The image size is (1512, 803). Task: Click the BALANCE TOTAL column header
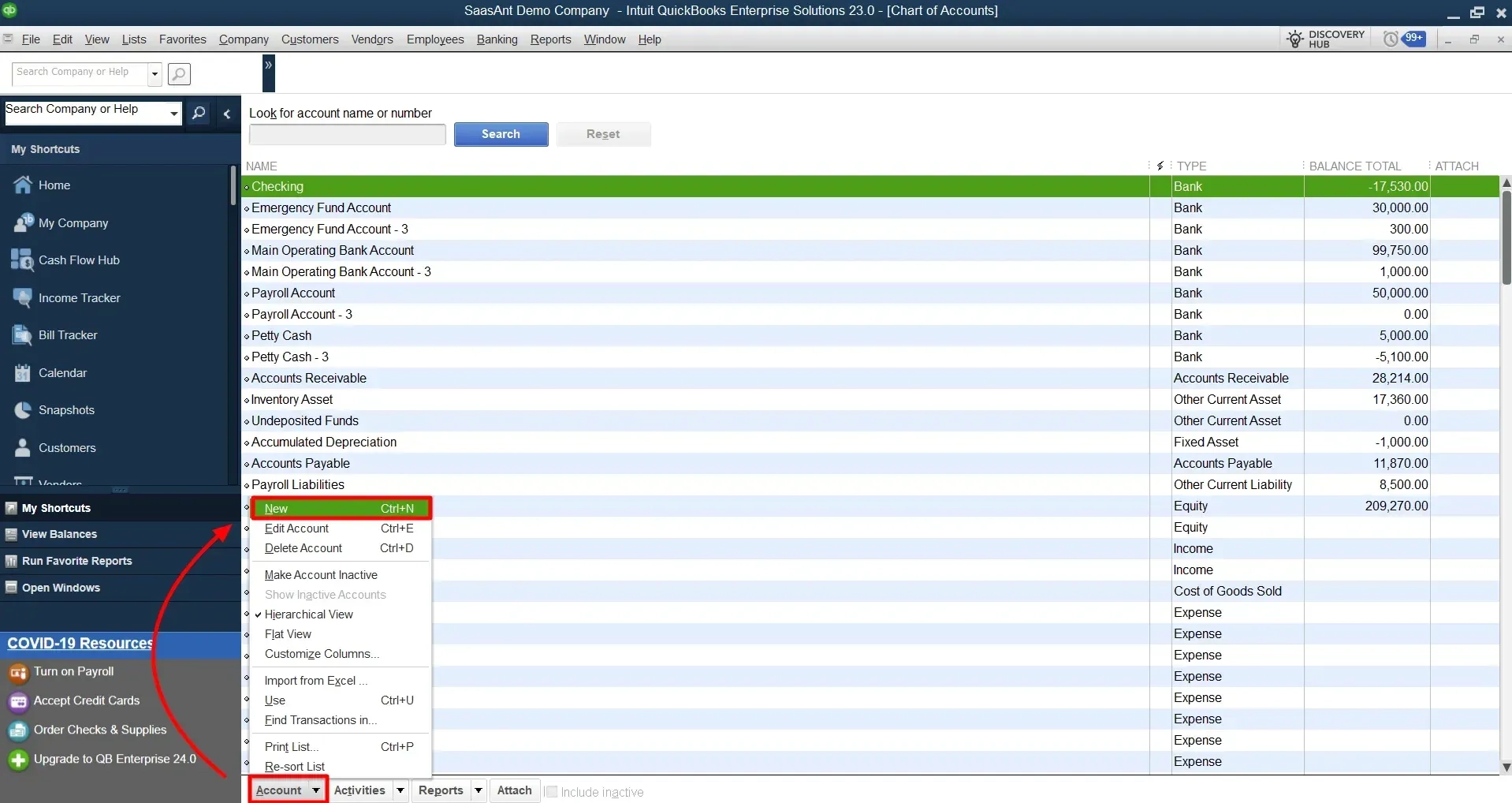point(1354,166)
